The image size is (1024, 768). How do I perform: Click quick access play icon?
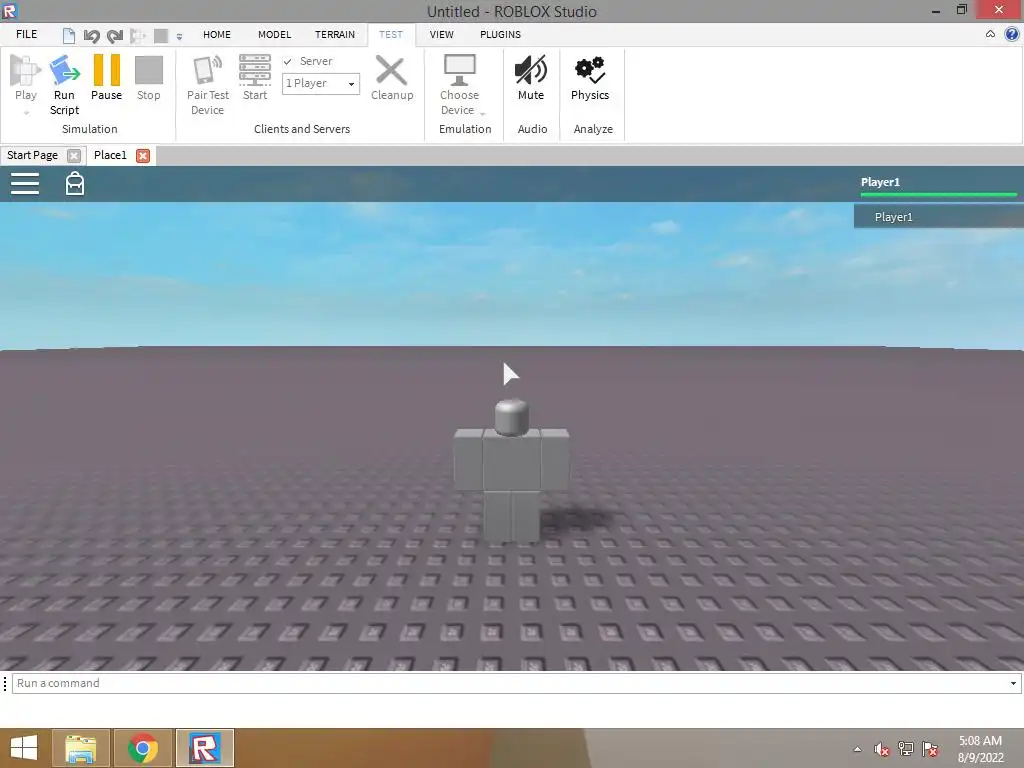coord(138,36)
